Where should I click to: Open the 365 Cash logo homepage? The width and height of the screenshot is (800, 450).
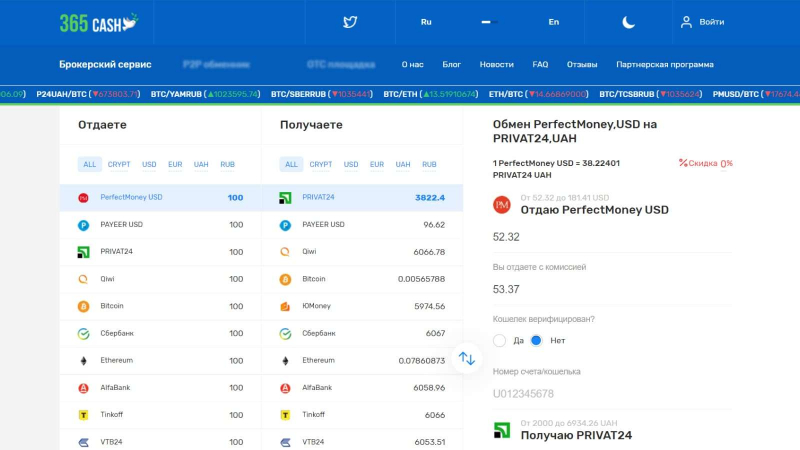click(99, 23)
